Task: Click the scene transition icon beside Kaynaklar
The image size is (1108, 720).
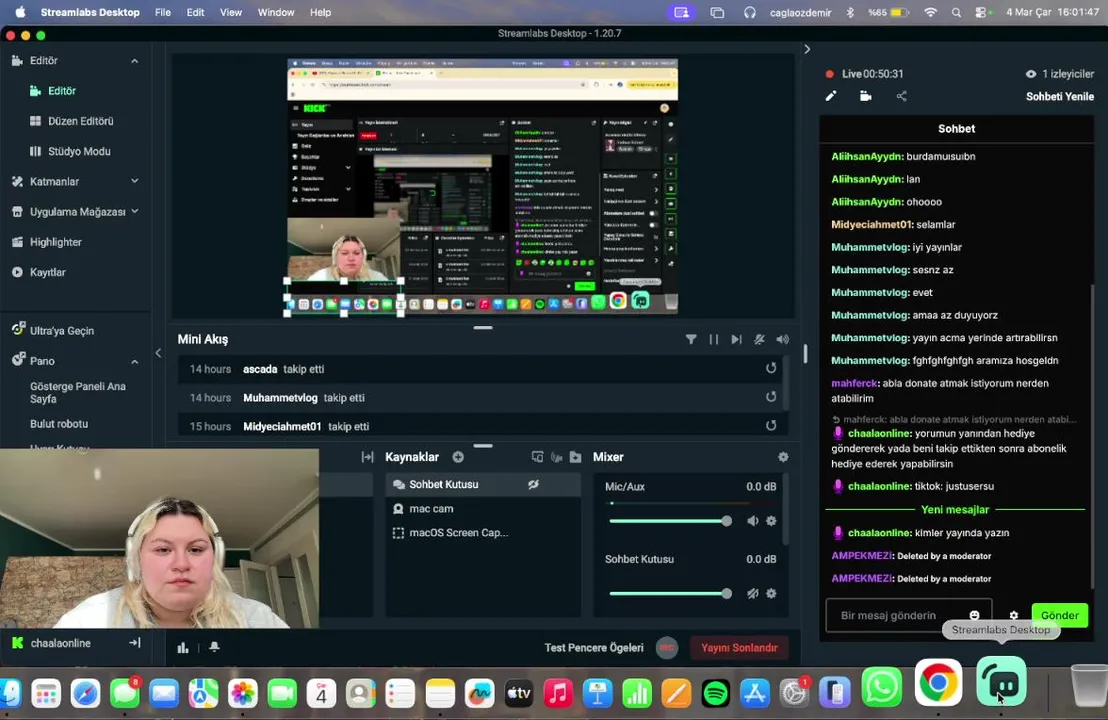Action: [367, 457]
